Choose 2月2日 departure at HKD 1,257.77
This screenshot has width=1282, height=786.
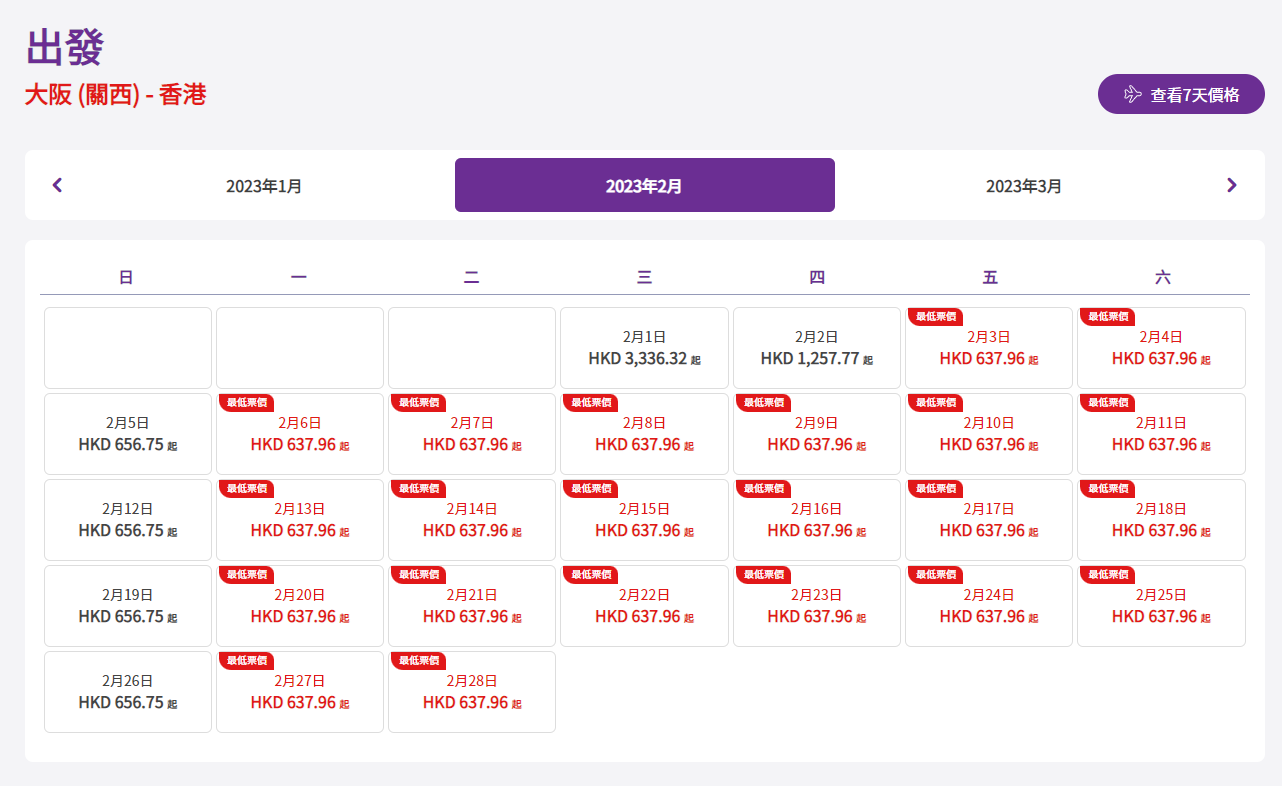816,348
